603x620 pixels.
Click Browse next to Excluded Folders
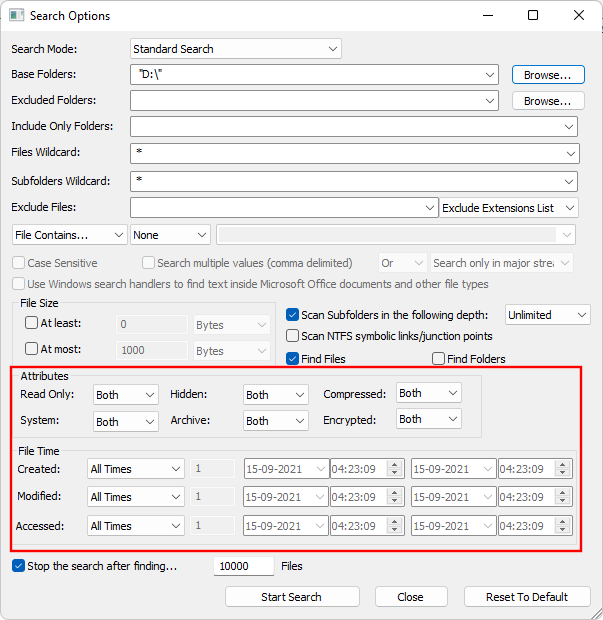(547, 101)
